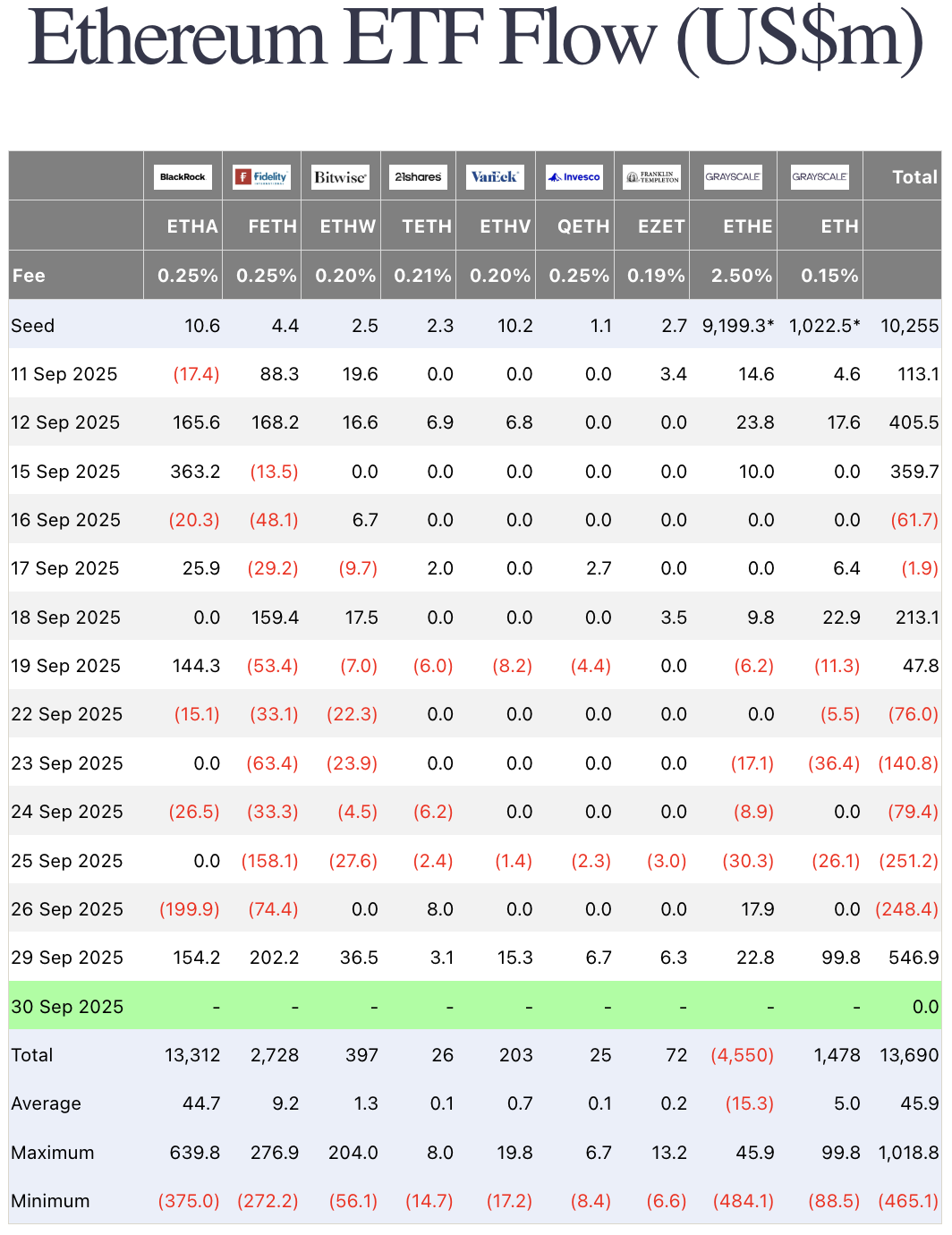Click the 13,312 ETHA total
This screenshot has width=952, height=1235.
pyautogui.click(x=192, y=1055)
